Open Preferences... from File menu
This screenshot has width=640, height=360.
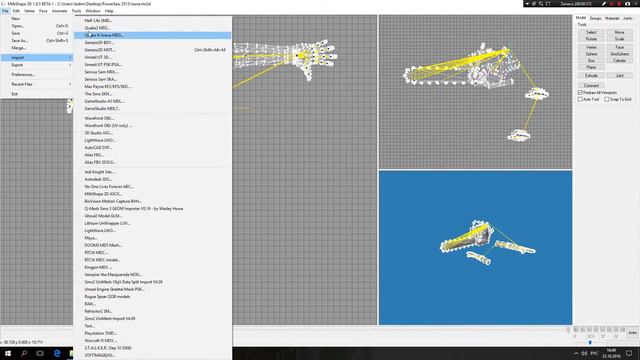coord(36,75)
